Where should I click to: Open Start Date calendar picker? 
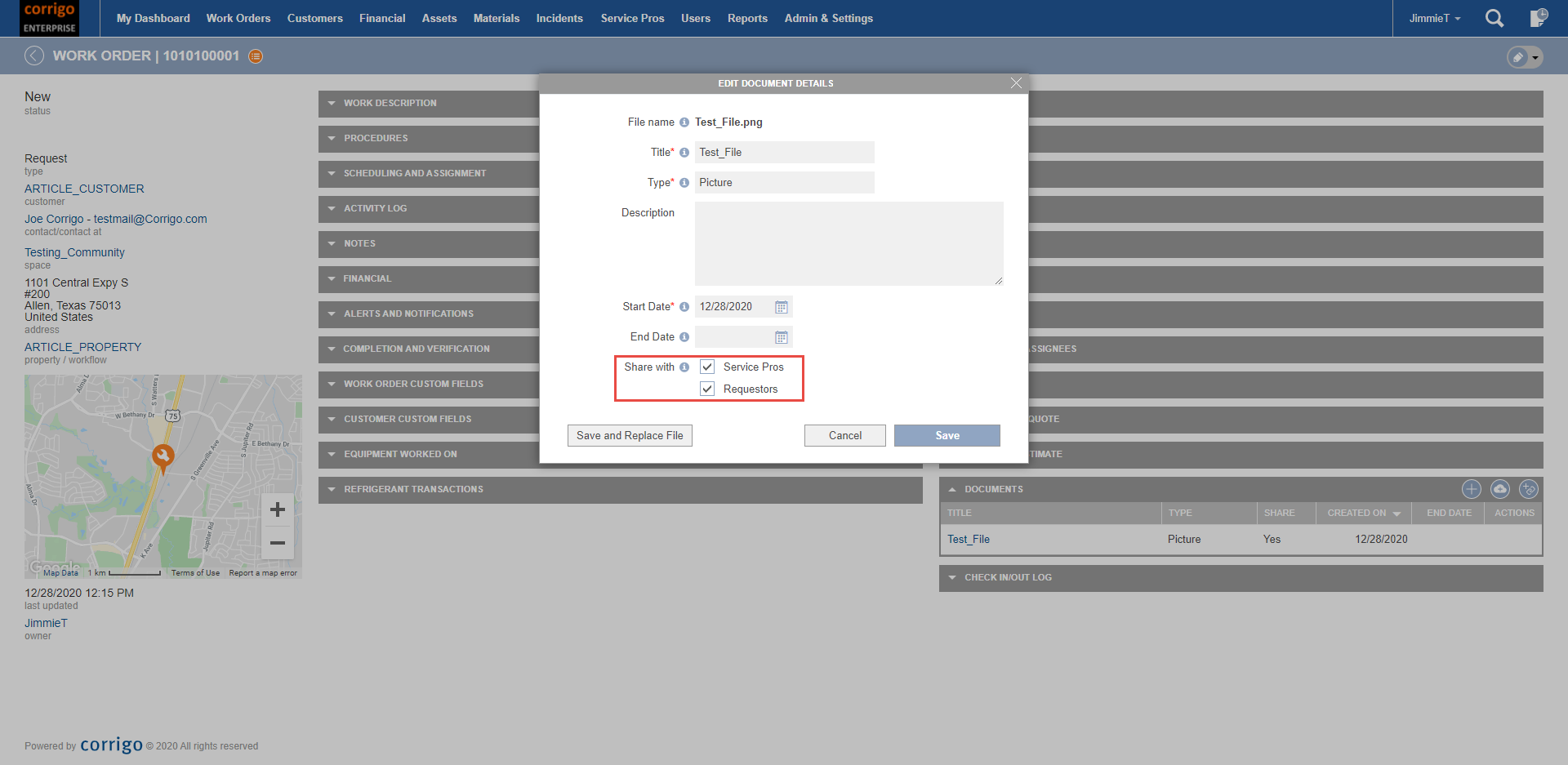781,307
